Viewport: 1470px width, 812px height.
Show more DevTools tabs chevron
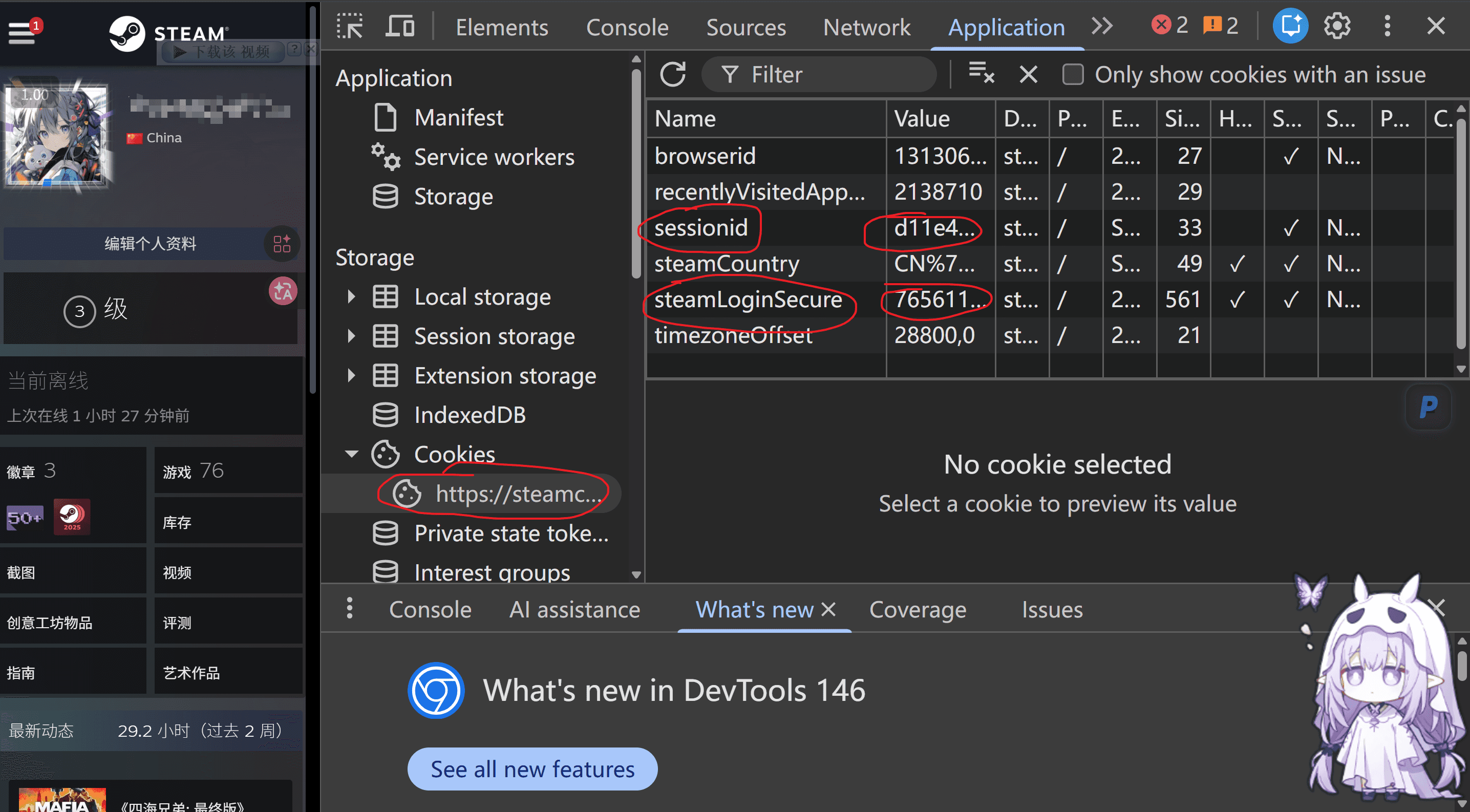click(1101, 26)
